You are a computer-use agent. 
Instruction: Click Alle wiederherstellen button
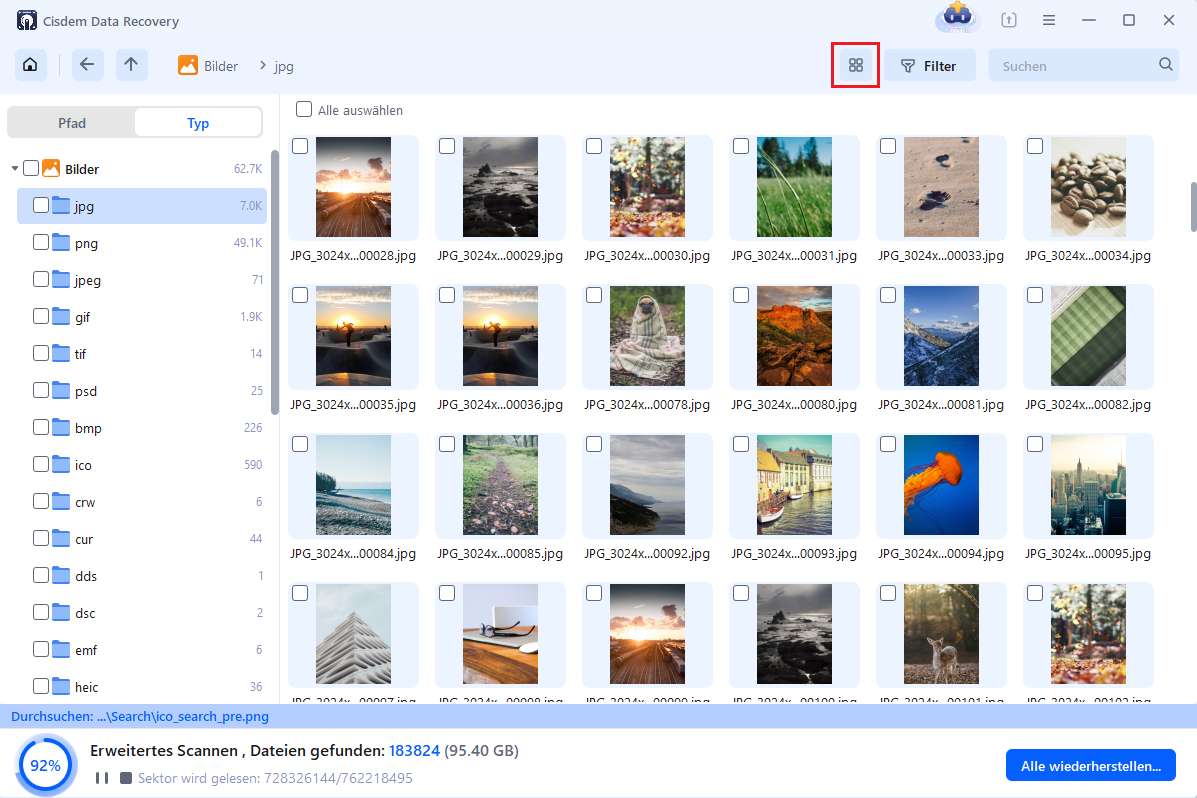1090,766
